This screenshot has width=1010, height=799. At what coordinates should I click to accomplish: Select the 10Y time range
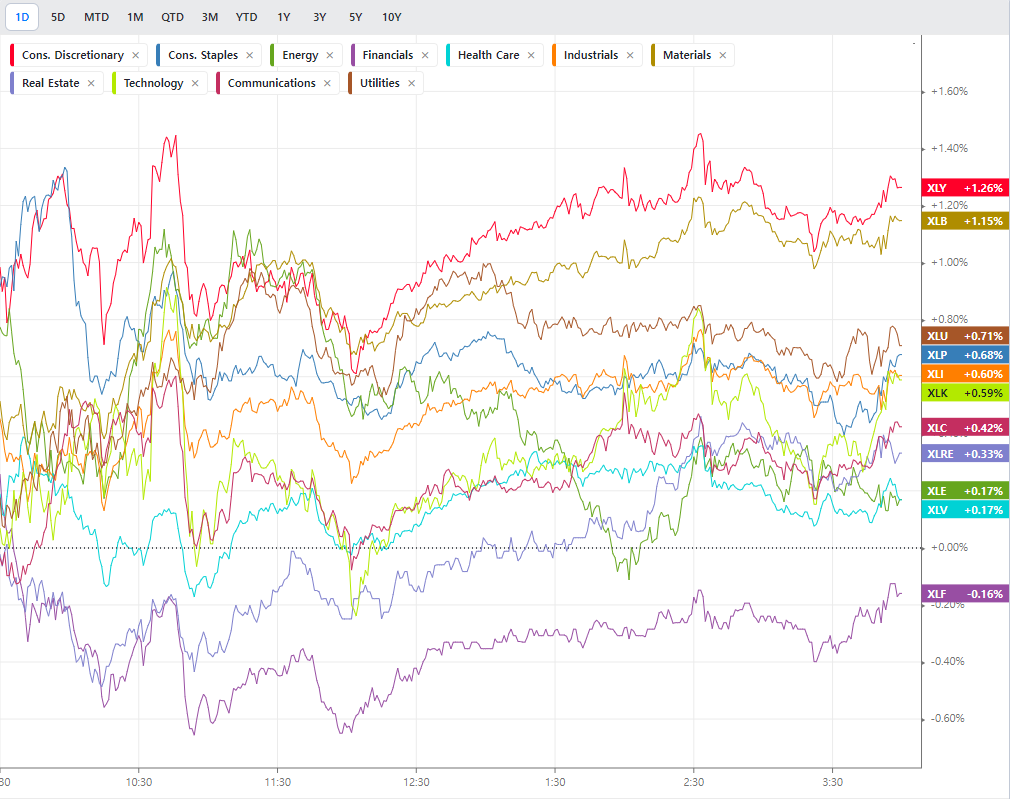pyautogui.click(x=391, y=17)
